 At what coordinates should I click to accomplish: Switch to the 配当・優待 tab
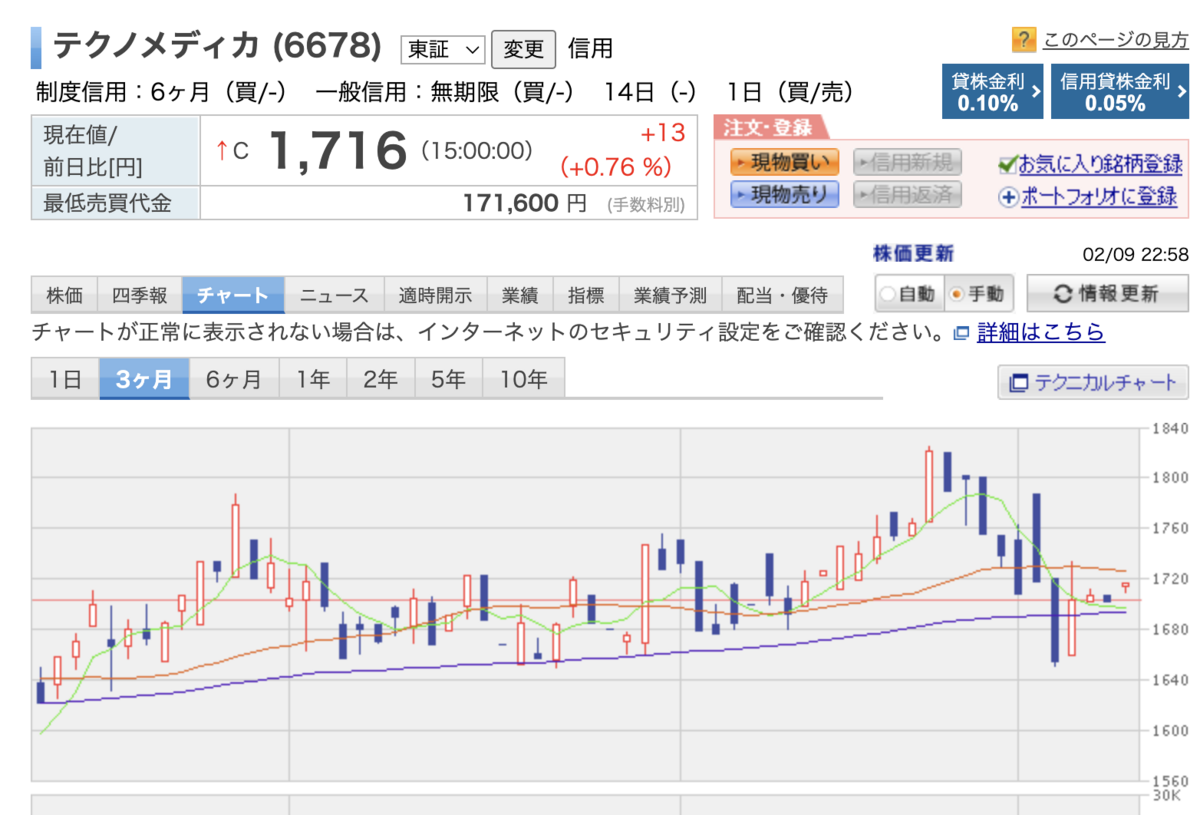782,295
